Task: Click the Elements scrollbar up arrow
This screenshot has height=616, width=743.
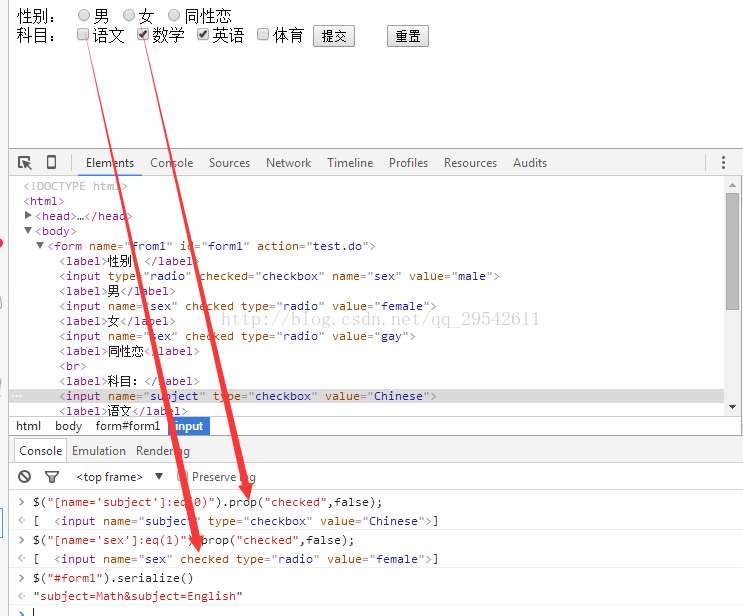Action: click(733, 185)
